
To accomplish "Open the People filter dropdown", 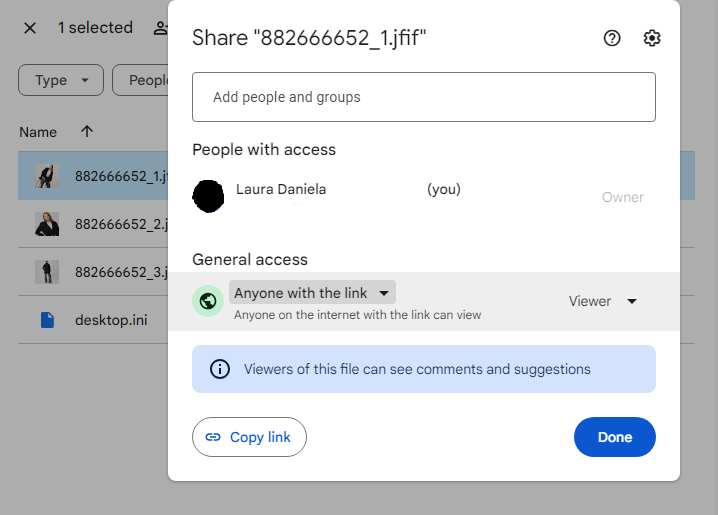I will 141,80.
